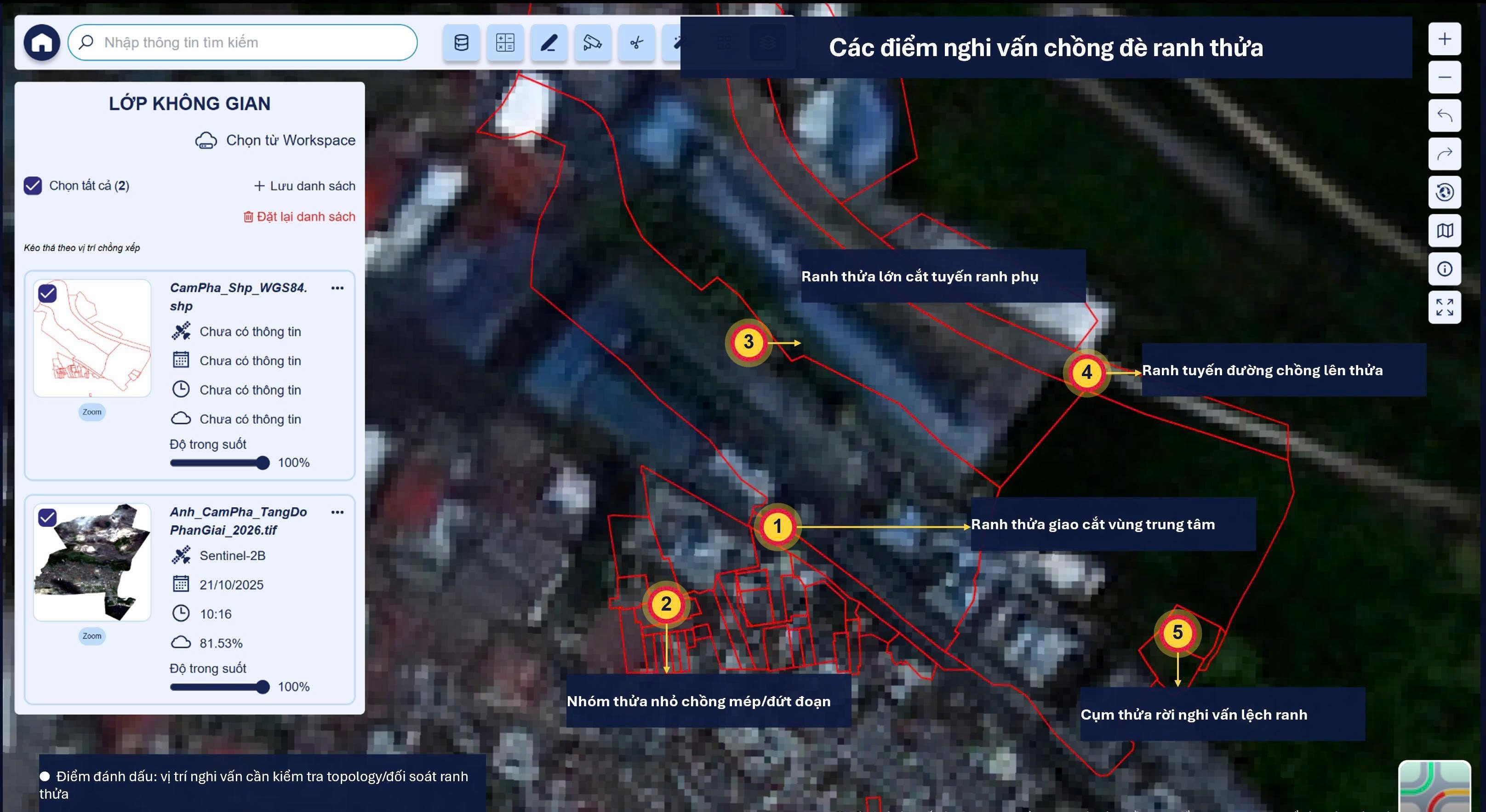
Task: Open the basemap selector map icon
Action: (1445, 231)
